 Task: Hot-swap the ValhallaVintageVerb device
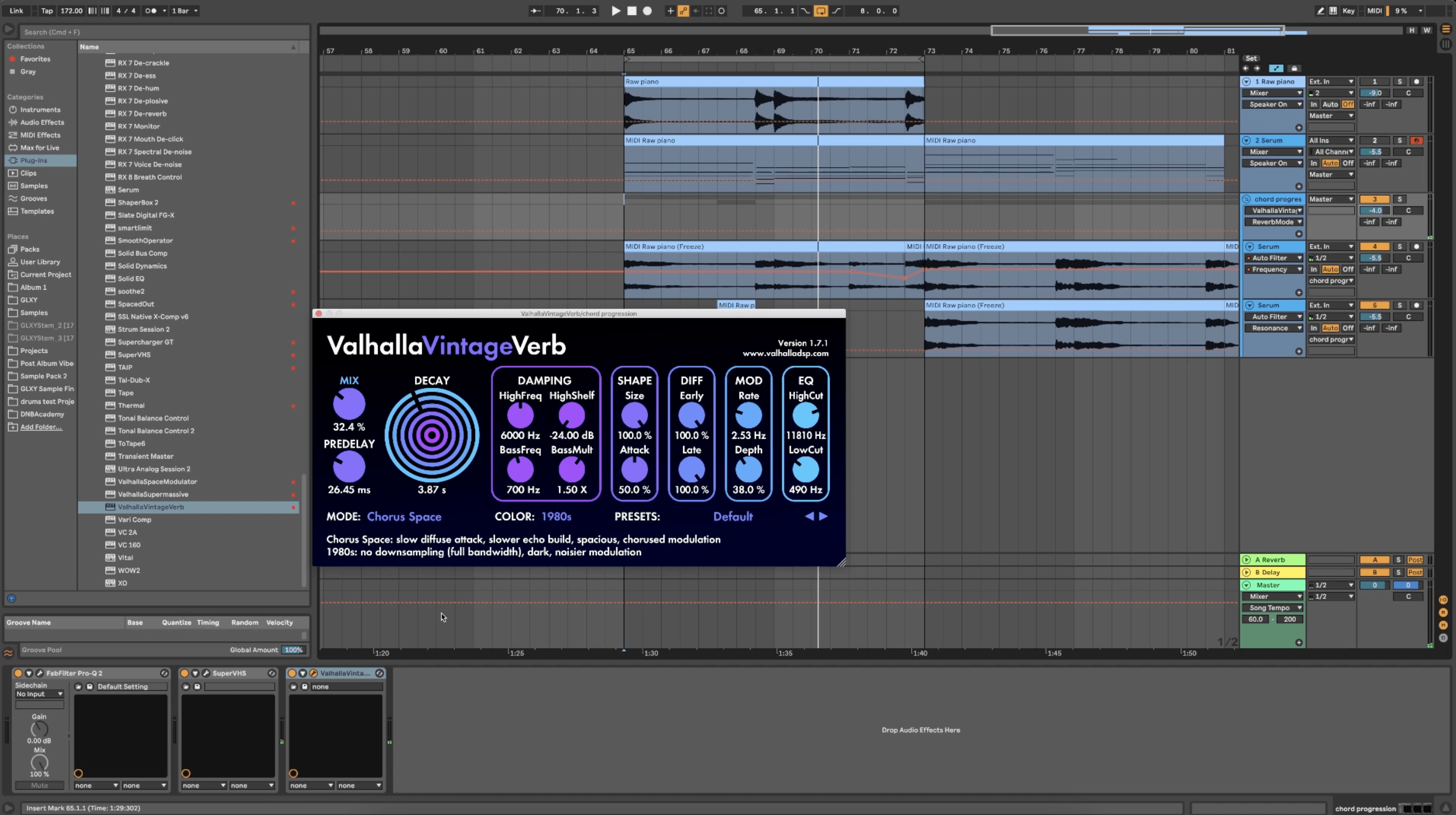[379, 673]
